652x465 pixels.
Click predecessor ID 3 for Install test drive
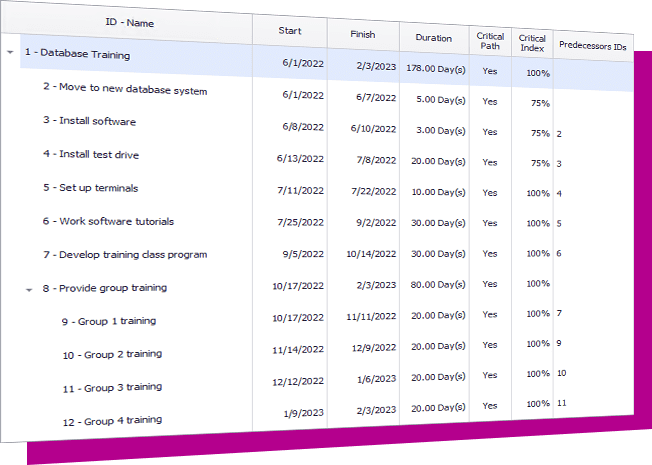click(559, 164)
